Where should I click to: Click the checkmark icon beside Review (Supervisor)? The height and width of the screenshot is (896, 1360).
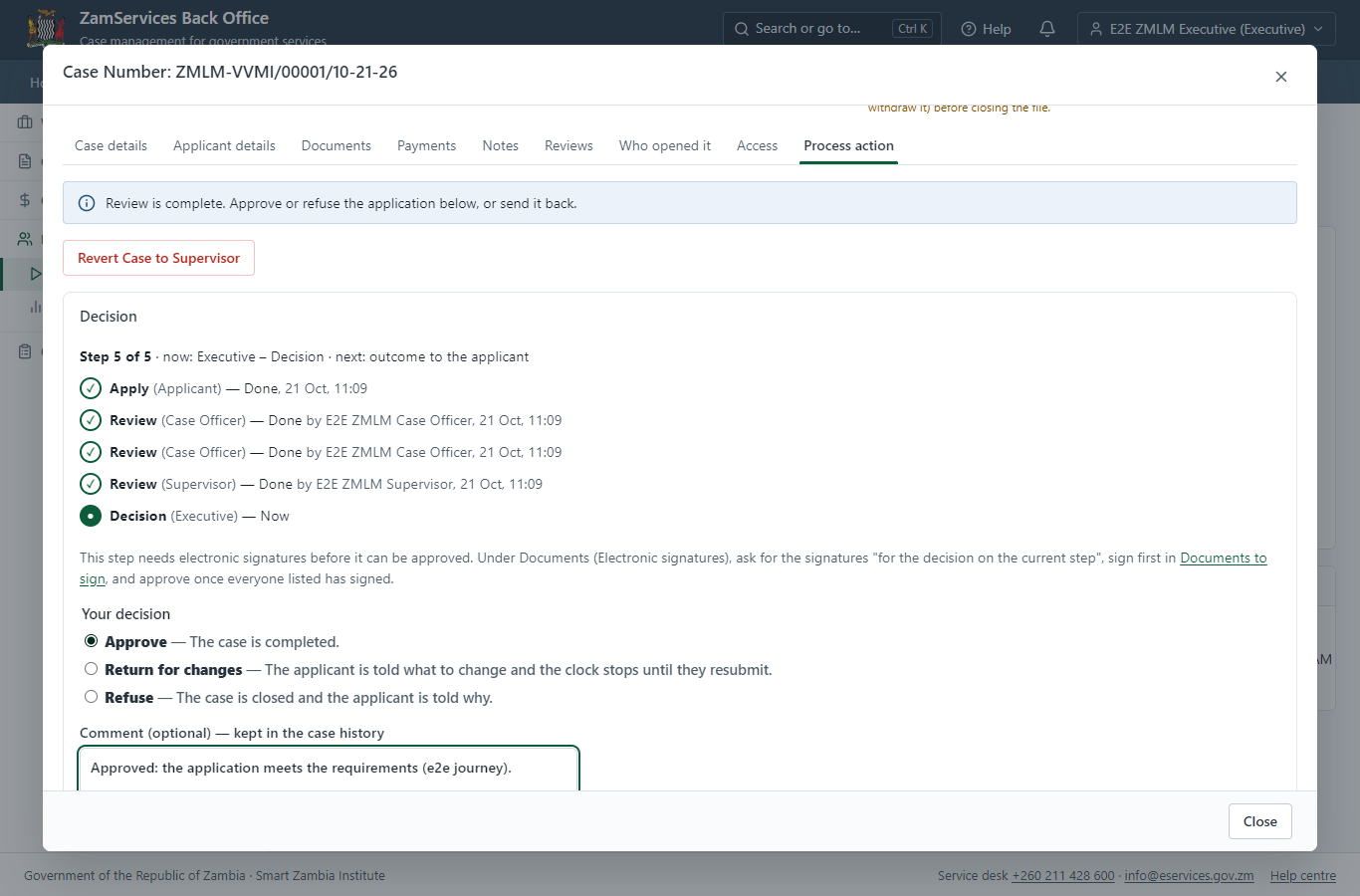pos(91,484)
